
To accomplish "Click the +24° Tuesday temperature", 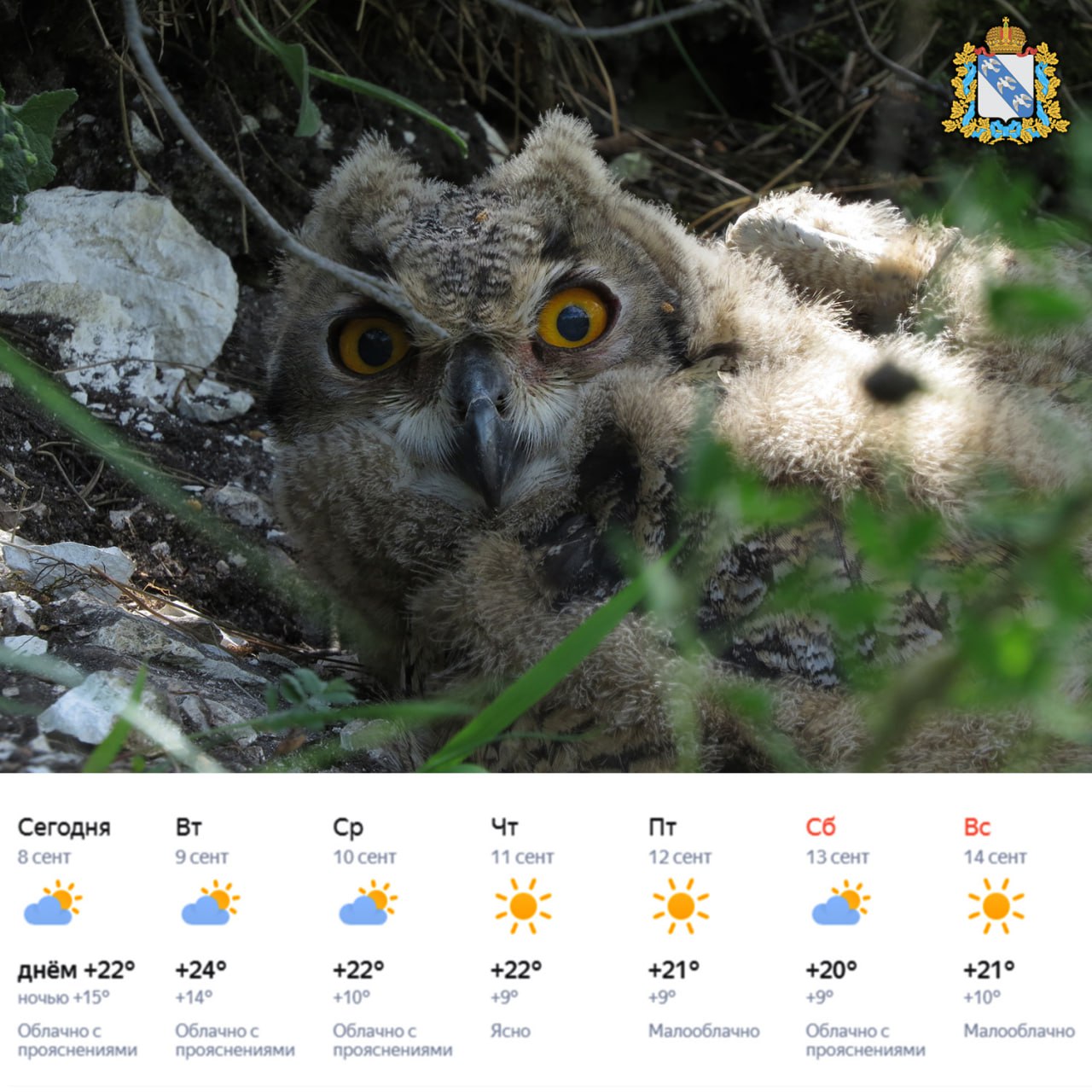I will tap(201, 970).
